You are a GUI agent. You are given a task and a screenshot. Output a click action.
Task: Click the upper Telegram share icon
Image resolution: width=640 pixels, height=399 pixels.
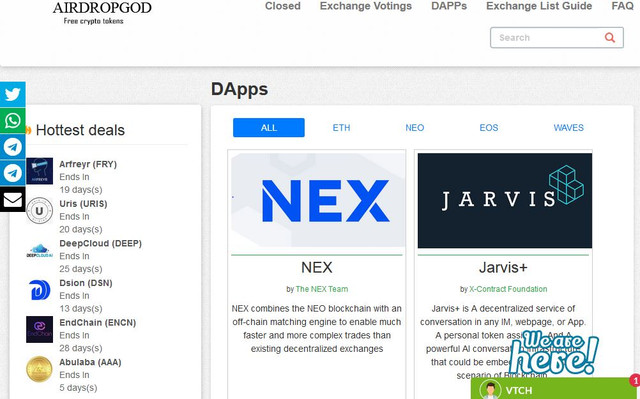coord(13,146)
